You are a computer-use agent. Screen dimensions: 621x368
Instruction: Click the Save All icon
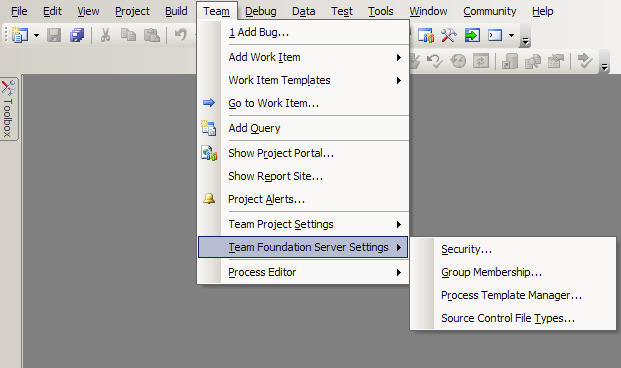pos(77,35)
